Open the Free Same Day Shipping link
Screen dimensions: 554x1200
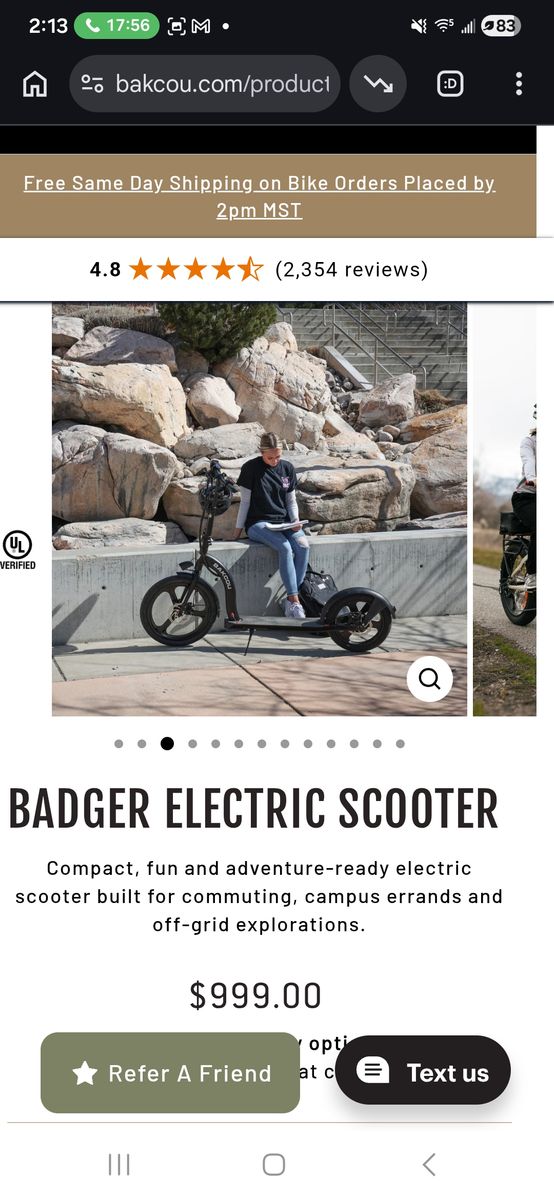click(x=259, y=196)
